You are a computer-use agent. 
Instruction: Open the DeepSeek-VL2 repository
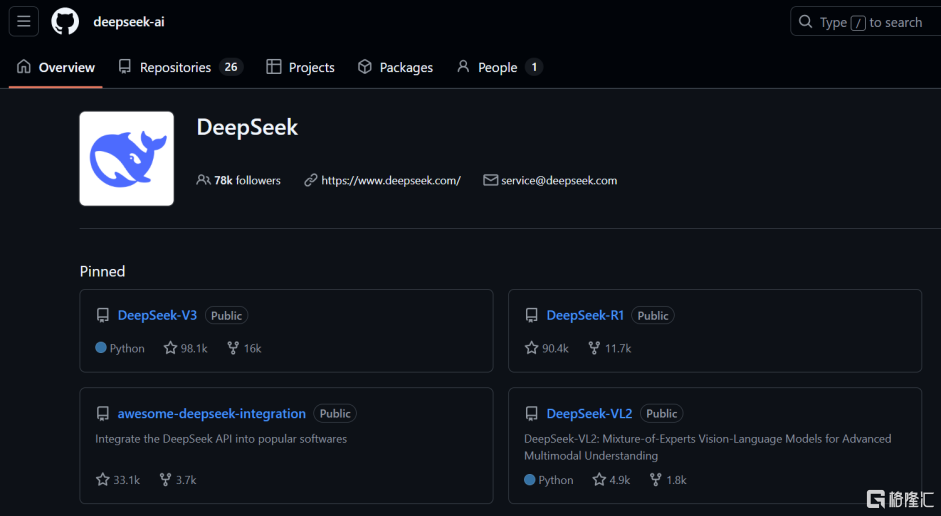coord(589,413)
